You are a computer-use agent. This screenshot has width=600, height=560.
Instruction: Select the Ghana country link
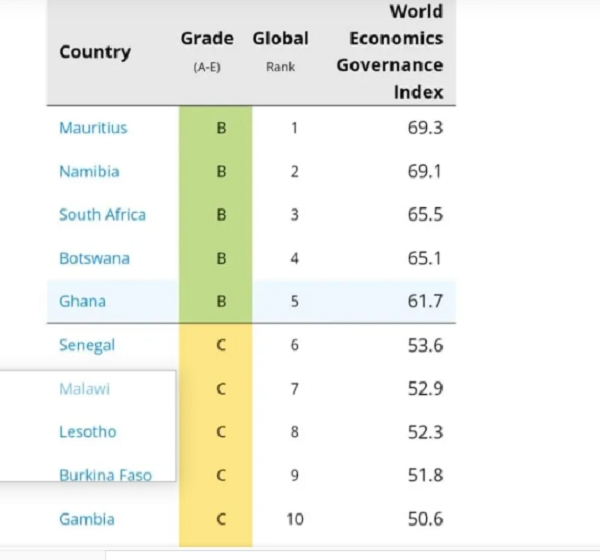[x=82, y=301]
